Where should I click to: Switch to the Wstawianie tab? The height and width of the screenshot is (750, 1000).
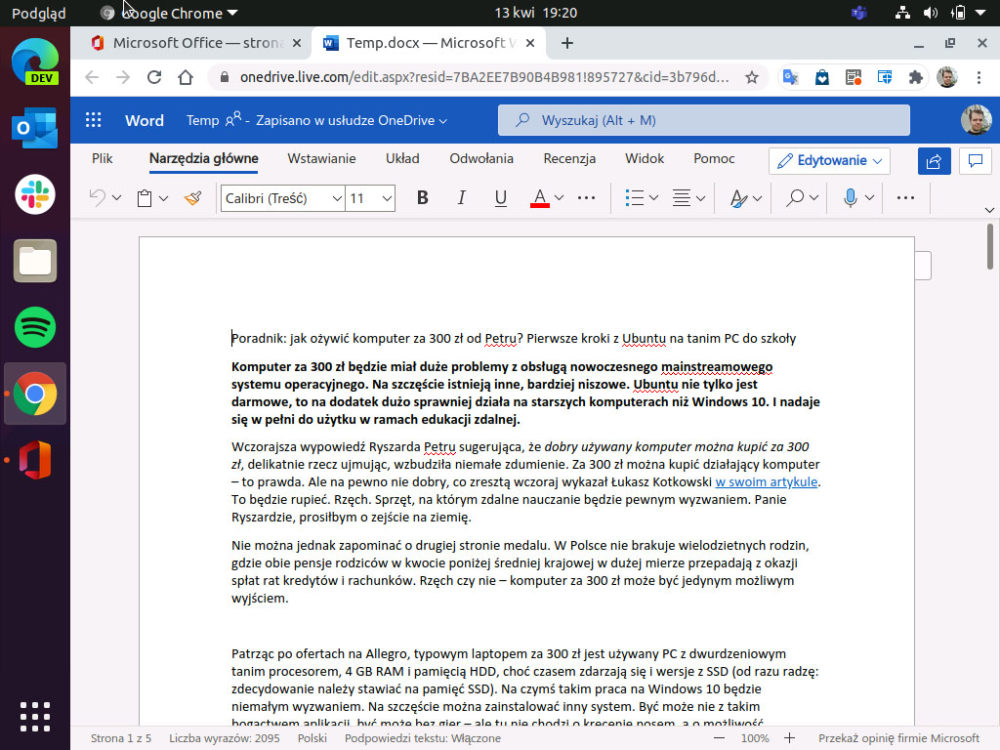pos(321,159)
